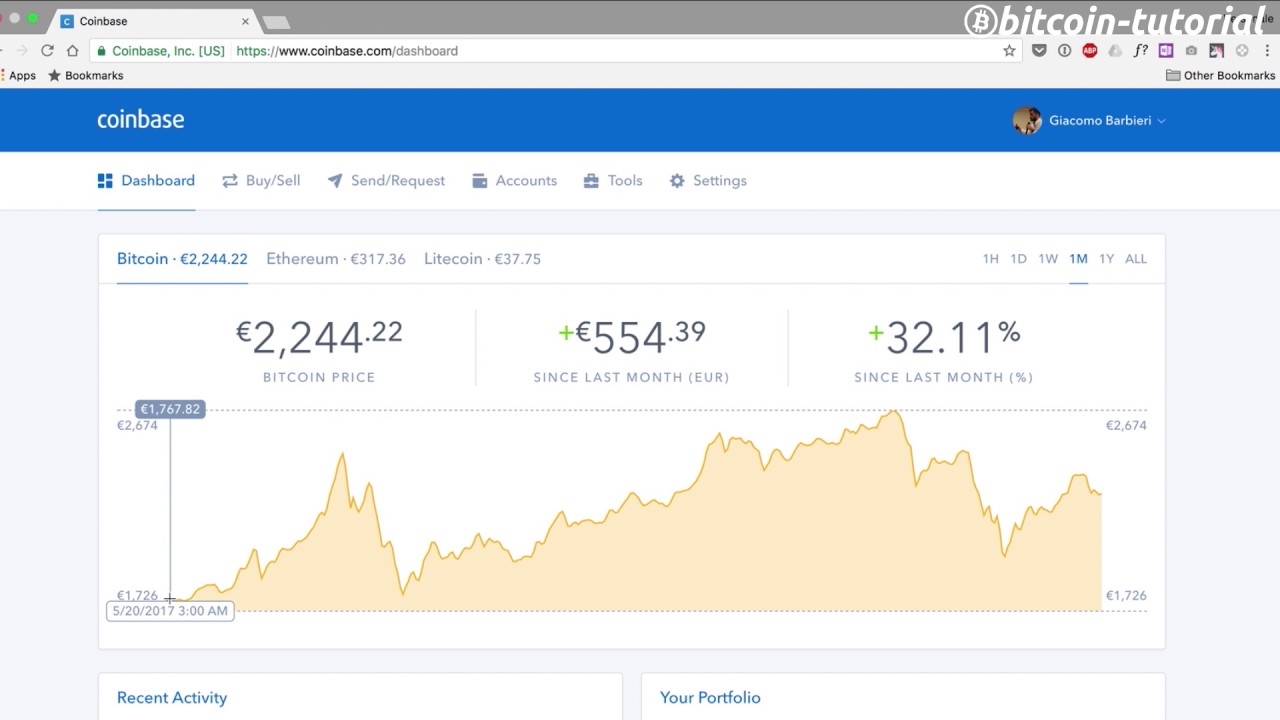The width and height of the screenshot is (1280, 720).
Task: Click the Coinbase logo in the header
Action: pos(140,119)
